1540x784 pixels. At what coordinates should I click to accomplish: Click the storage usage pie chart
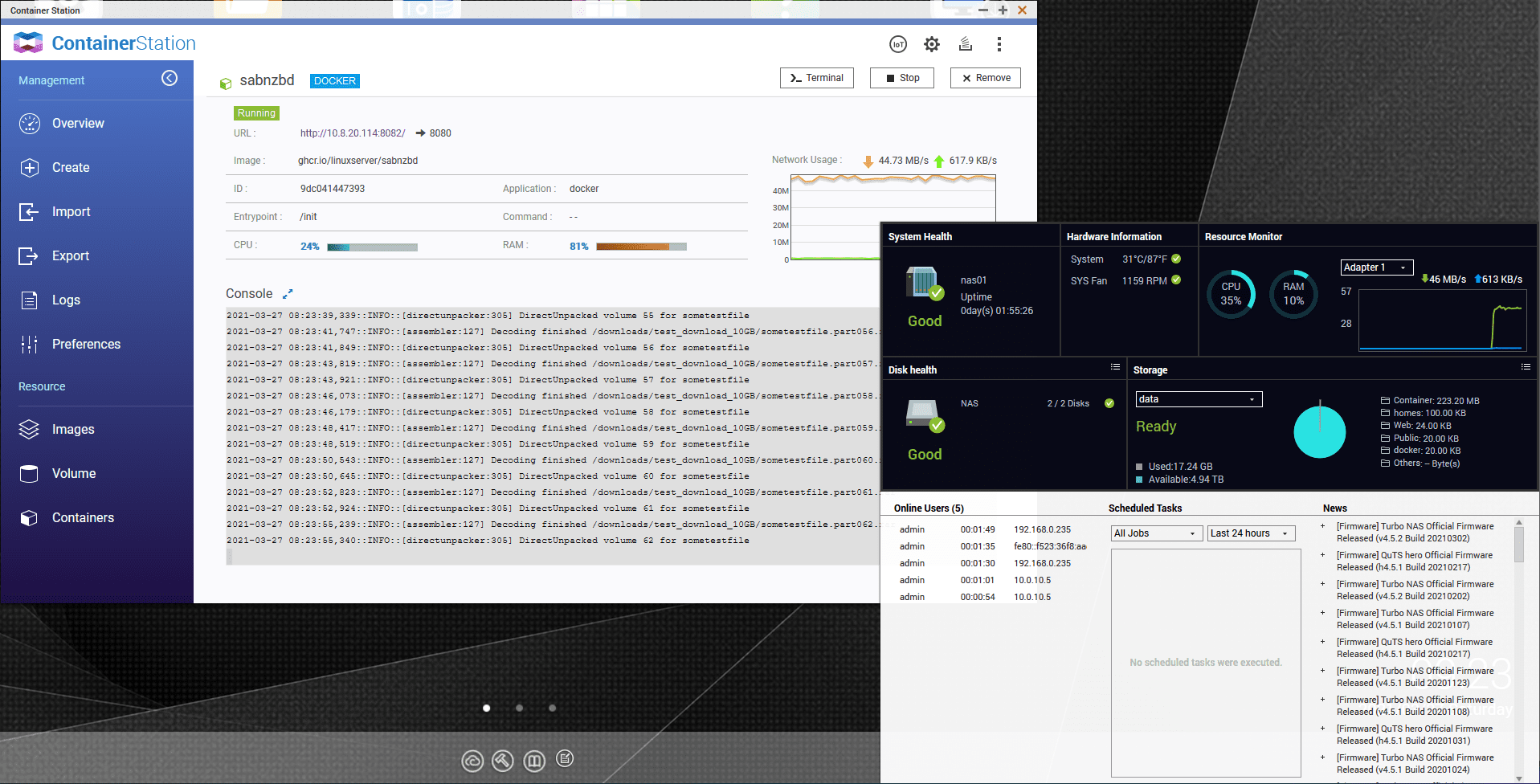point(1320,431)
